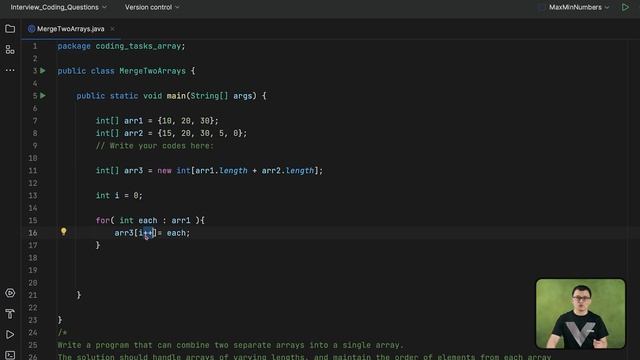Click 'MergeTwoArrays' class name in code
Screen dimensions: 640x360
pyautogui.click(x=153, y=71)
